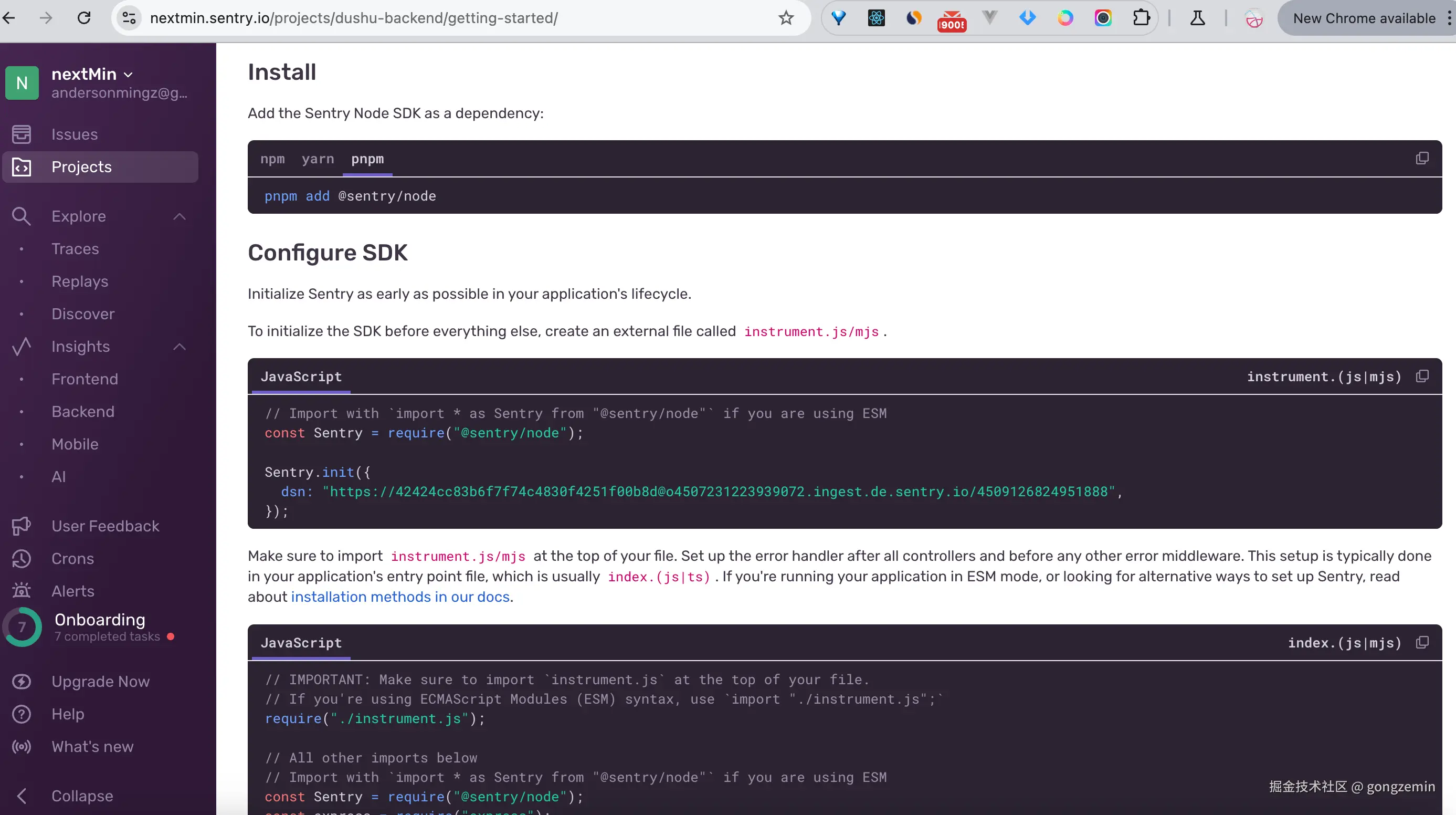
Task: Click the '7 completed tasks' text
Action: point(108,637)
